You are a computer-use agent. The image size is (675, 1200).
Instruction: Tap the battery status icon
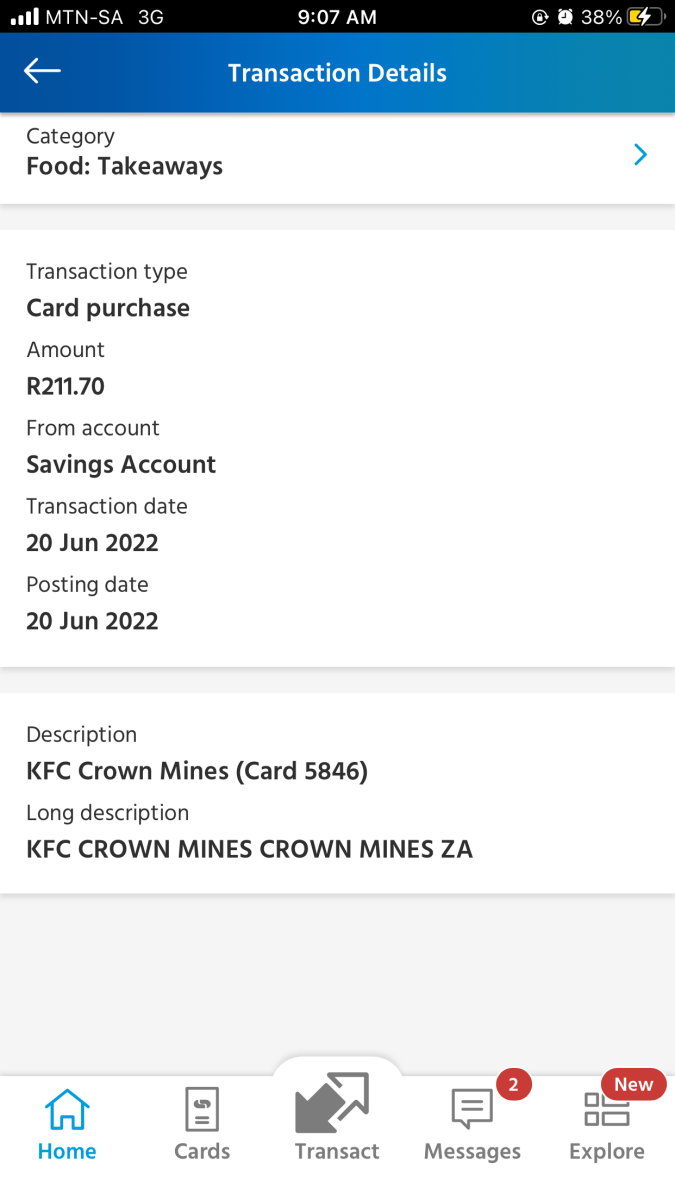[x=645, y=17]
